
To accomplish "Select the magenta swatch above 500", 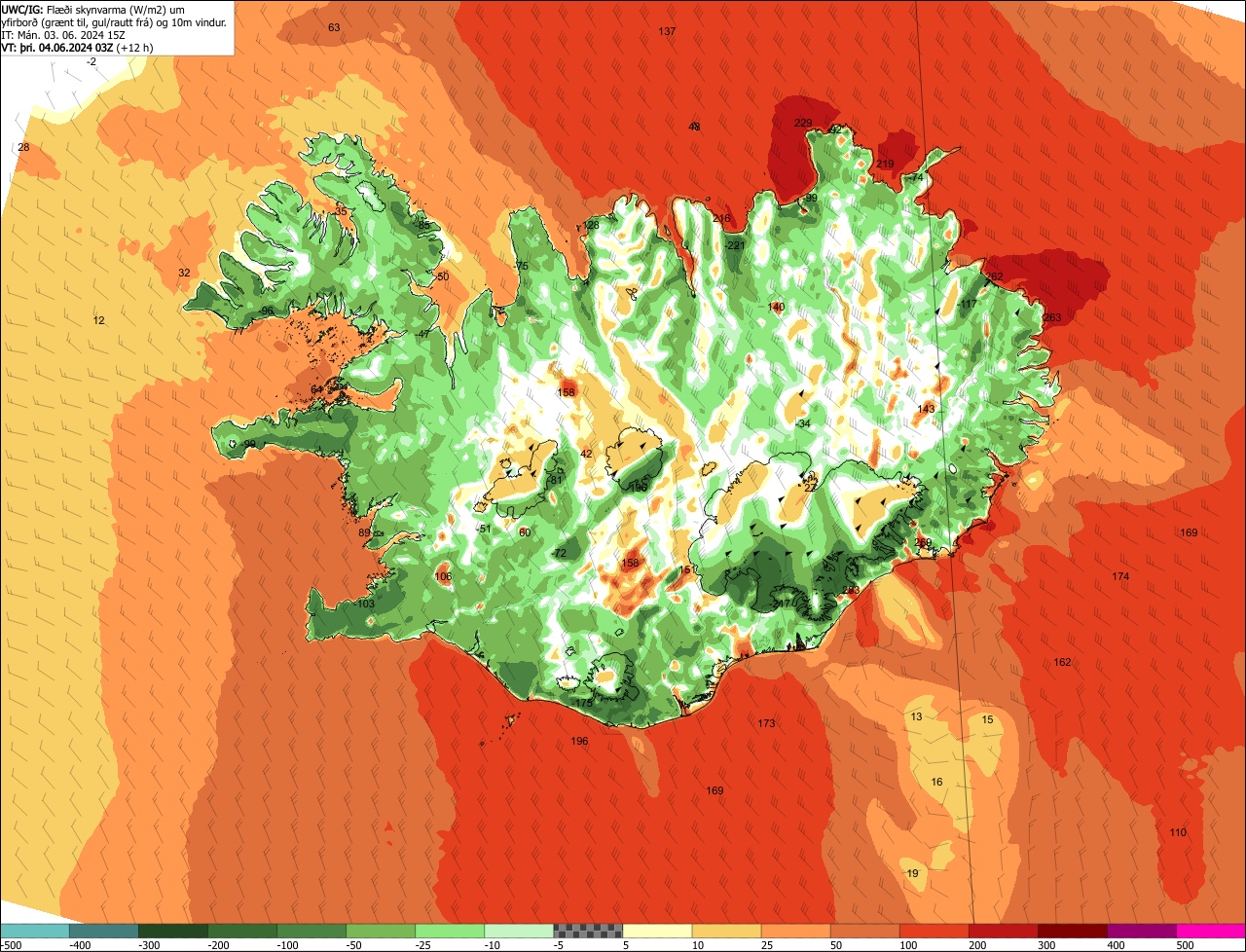I will pyautogui.click(x=1211, y=931).
